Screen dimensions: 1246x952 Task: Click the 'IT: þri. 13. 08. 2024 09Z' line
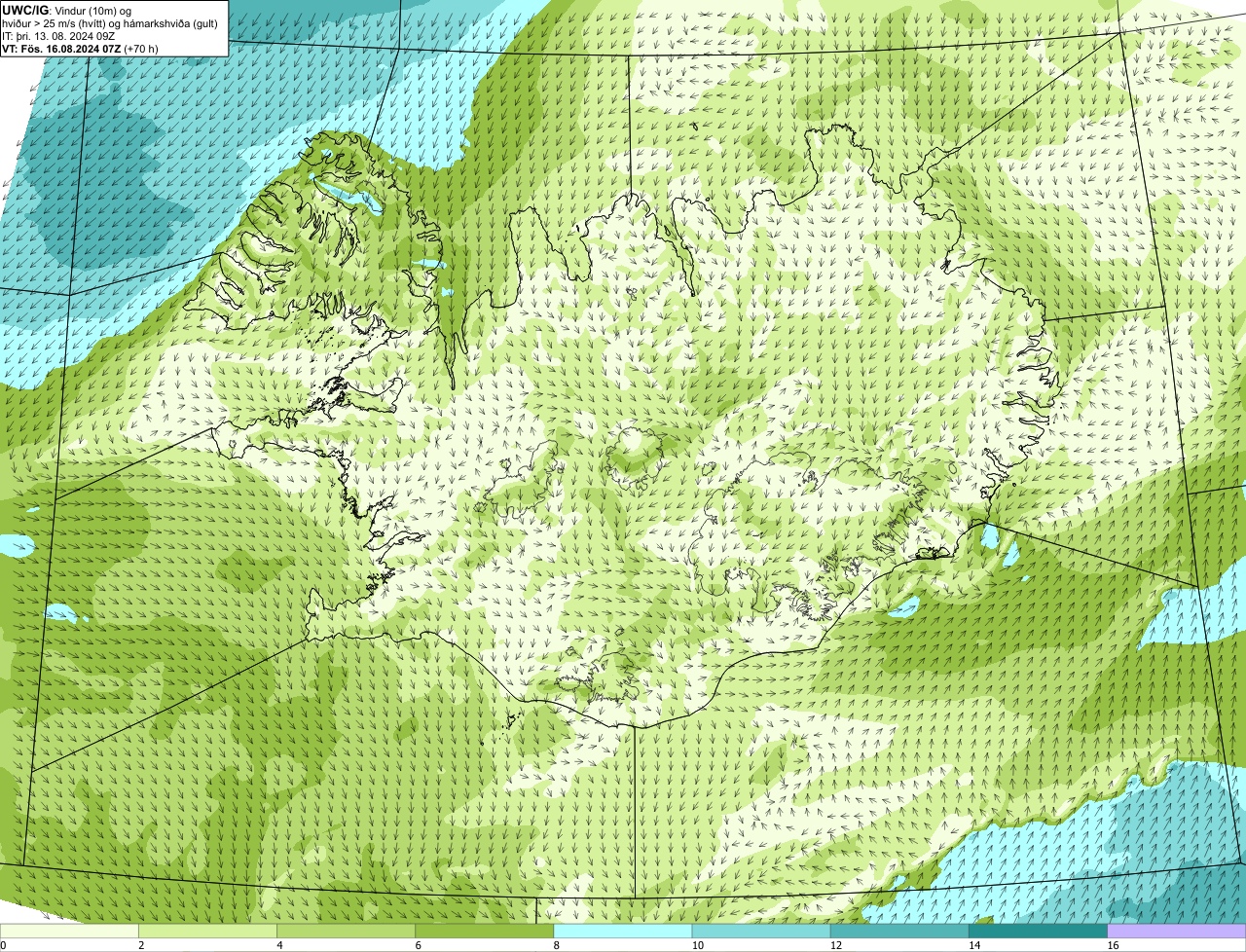pyautogui.click(x=60, y=36)
